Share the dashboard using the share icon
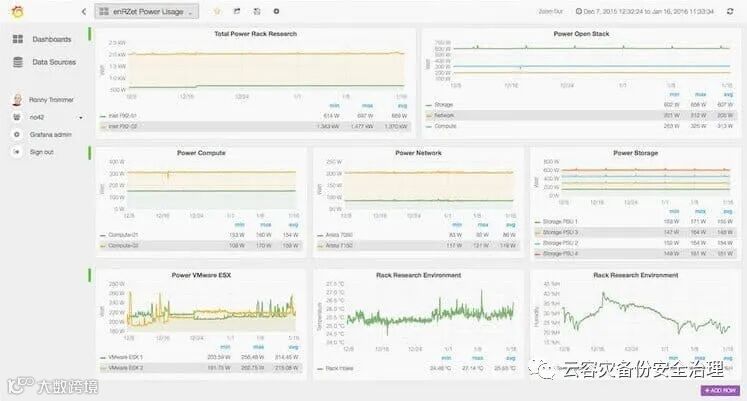The height and width of the screenshot is (401, 747). click(237, 11)
